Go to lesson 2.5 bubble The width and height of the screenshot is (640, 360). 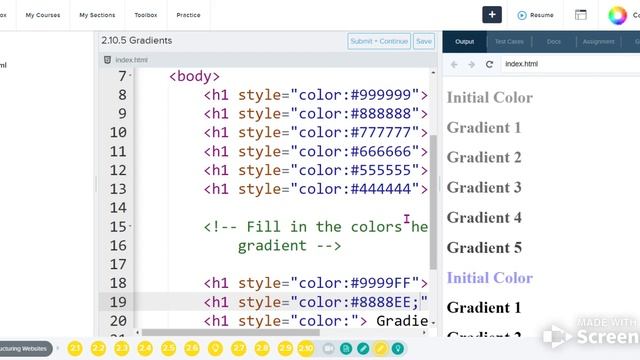(168, 349)
